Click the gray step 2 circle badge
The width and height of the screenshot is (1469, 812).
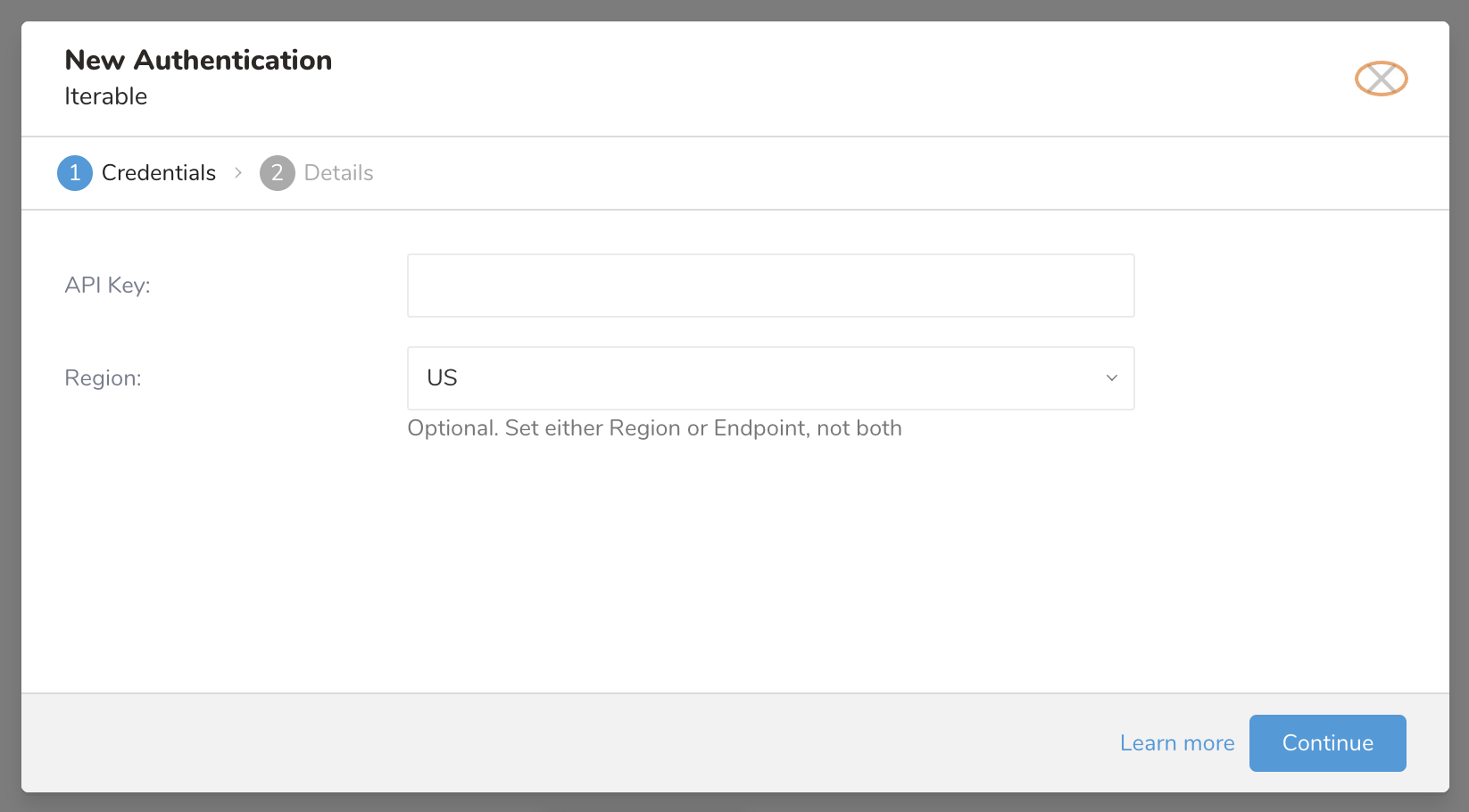point(277,173)
